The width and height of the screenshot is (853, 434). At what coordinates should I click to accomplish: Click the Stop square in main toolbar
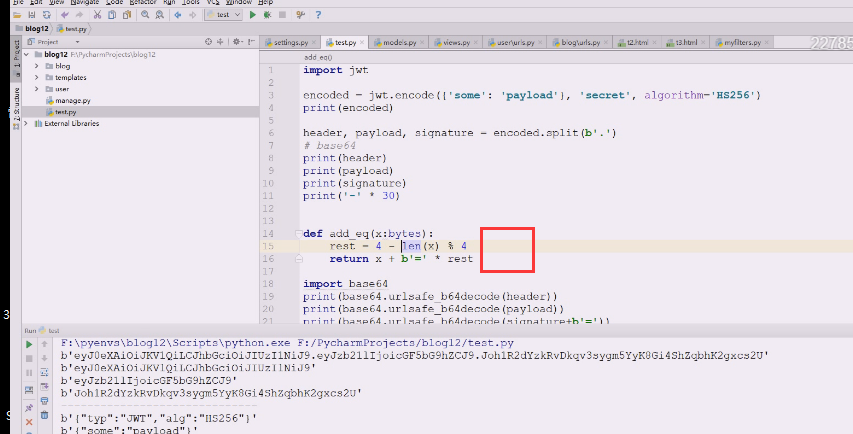pos(282,15)
